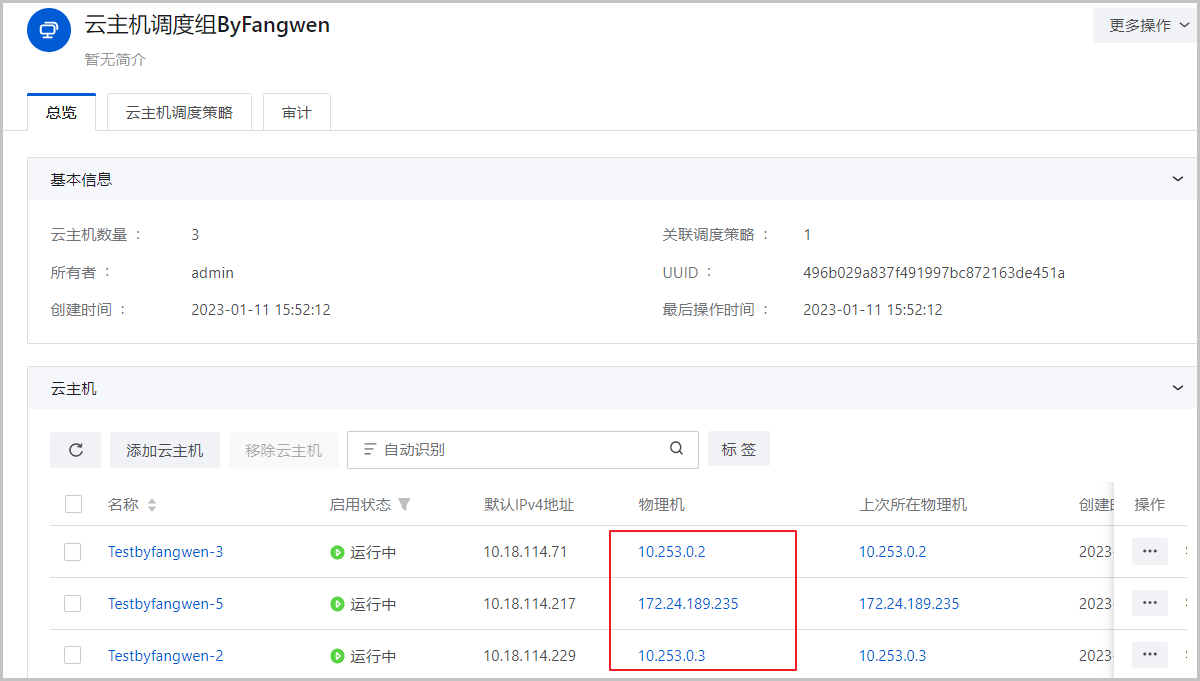Image resolution: width=1200 pixels, height=681 pixels.
Task: Switch to the 审计 tab
Action: pyautogui.click(x=296, y=113)
